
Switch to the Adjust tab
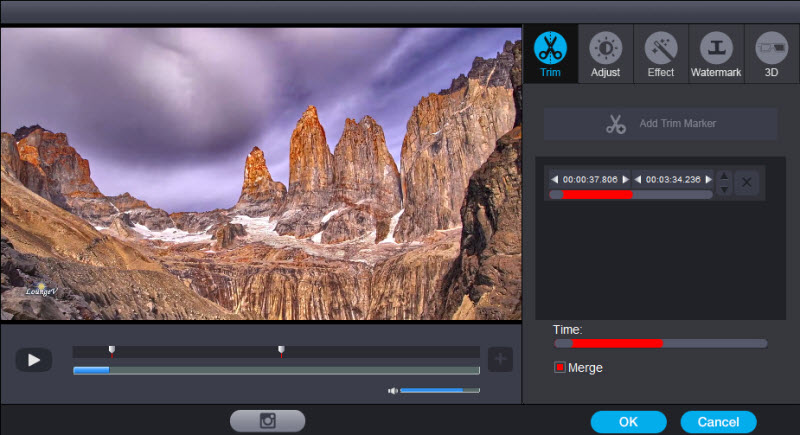pyautogui.click(x=605, y=54)
